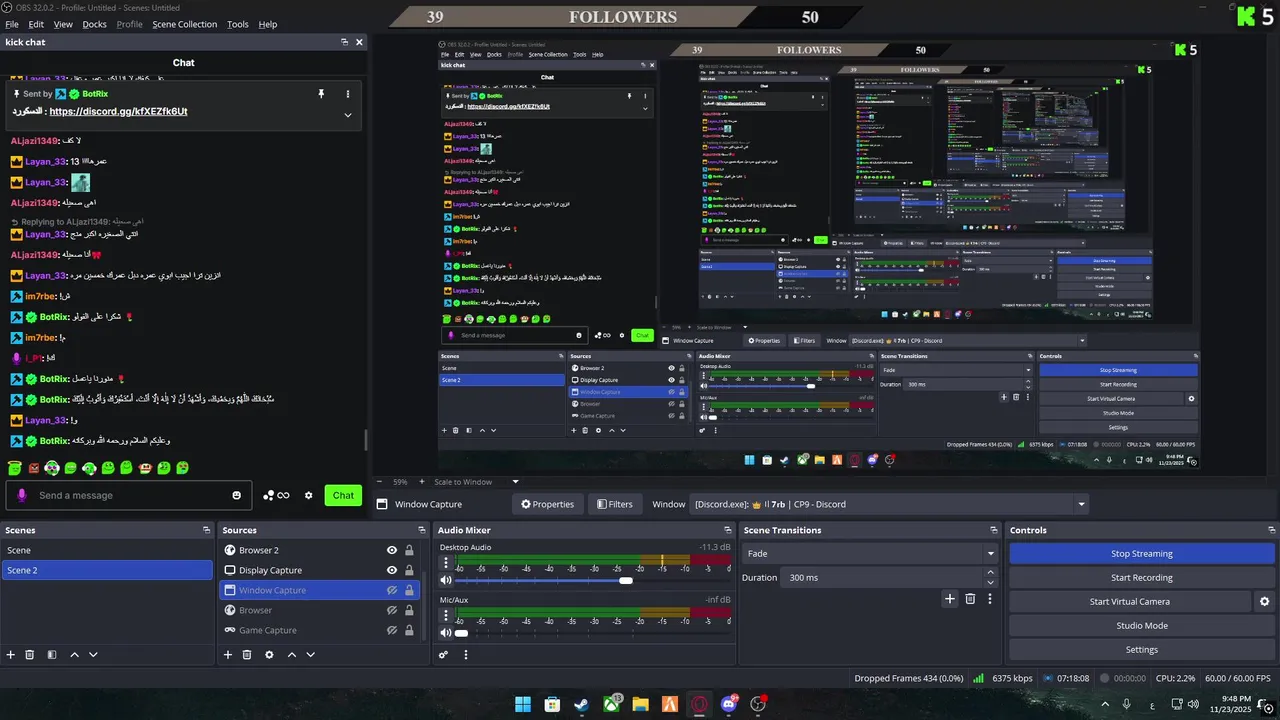This screenshot has width=1280, height=720.
Task: Hide the Browser 2 source
Action: click(x=392, y=550)
